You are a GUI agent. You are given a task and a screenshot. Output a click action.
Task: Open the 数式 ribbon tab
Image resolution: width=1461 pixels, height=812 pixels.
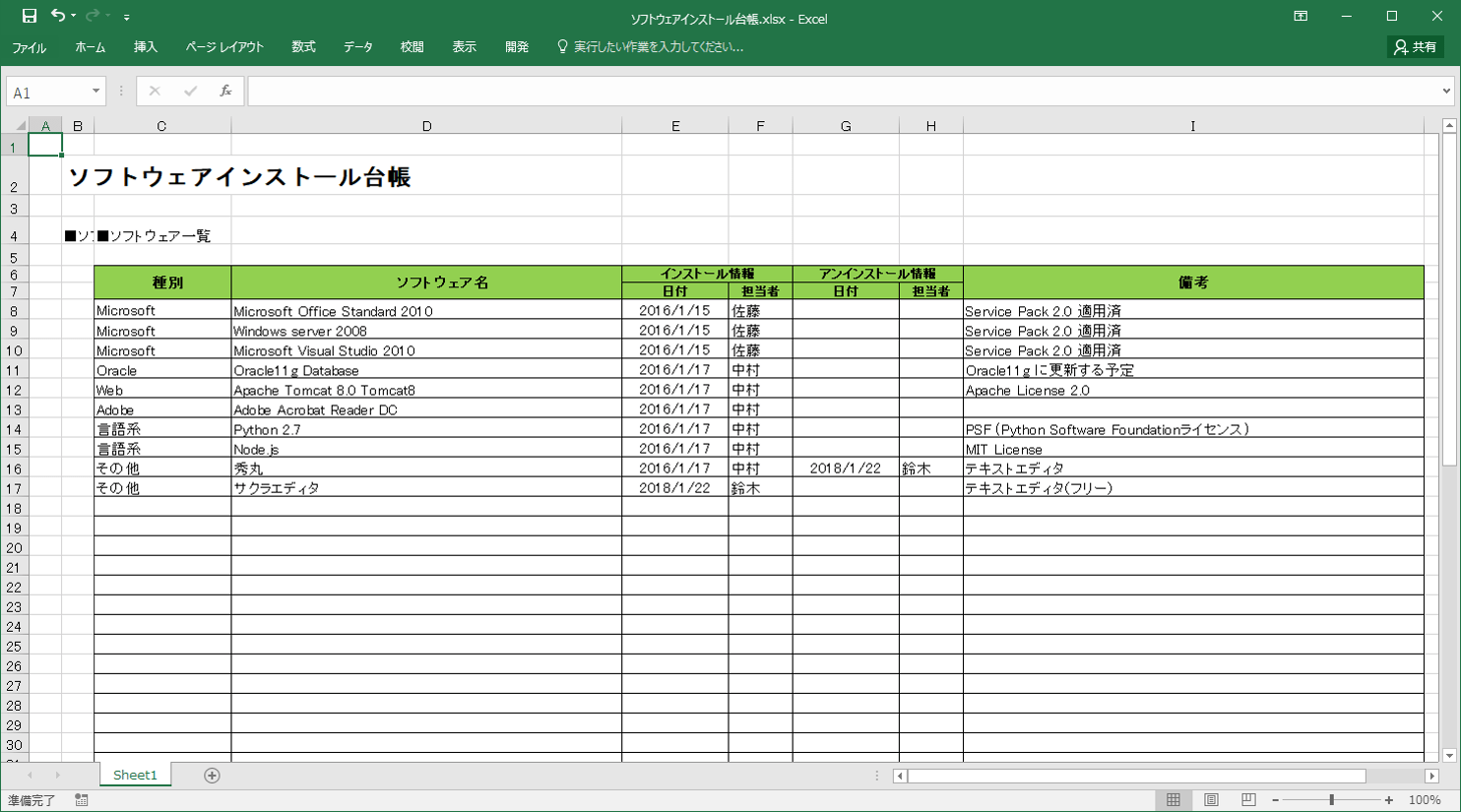pyautogui.click(x=303, y=47)
